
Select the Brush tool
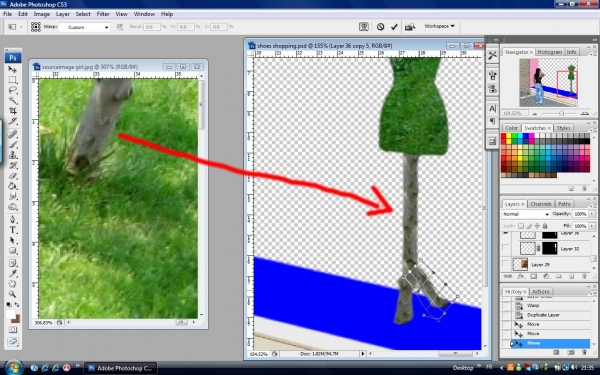pyautogui.click(x=13, y=145)
